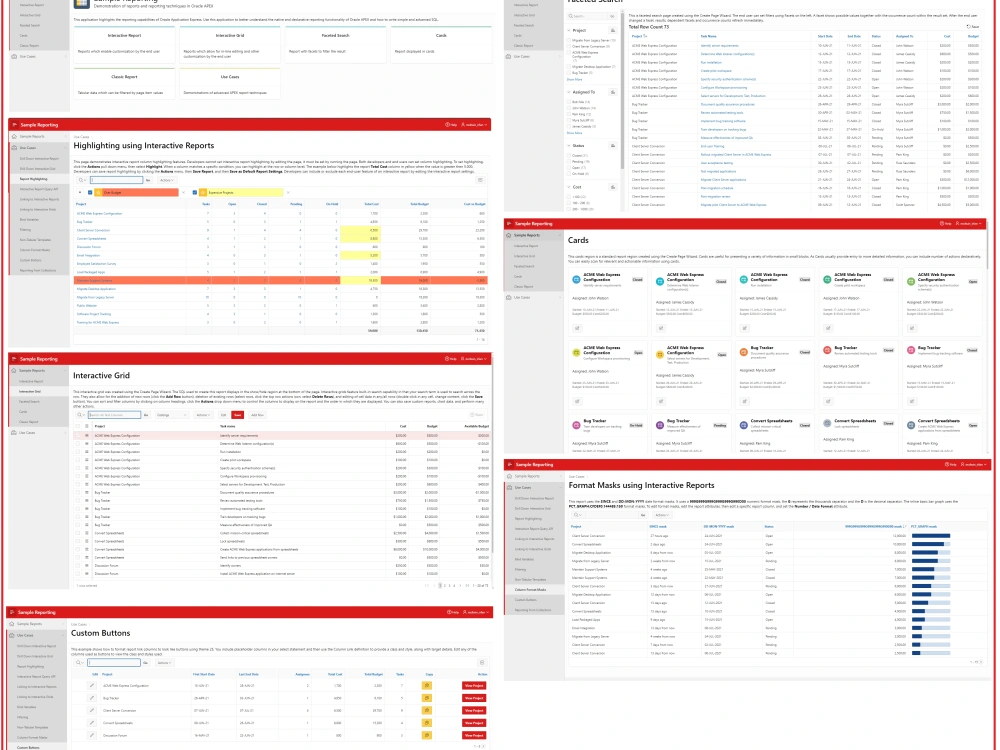1000x750 pixels.
Task: Click search magnifier icon on Interactive Grid toolbar
Action: [80, 415]
